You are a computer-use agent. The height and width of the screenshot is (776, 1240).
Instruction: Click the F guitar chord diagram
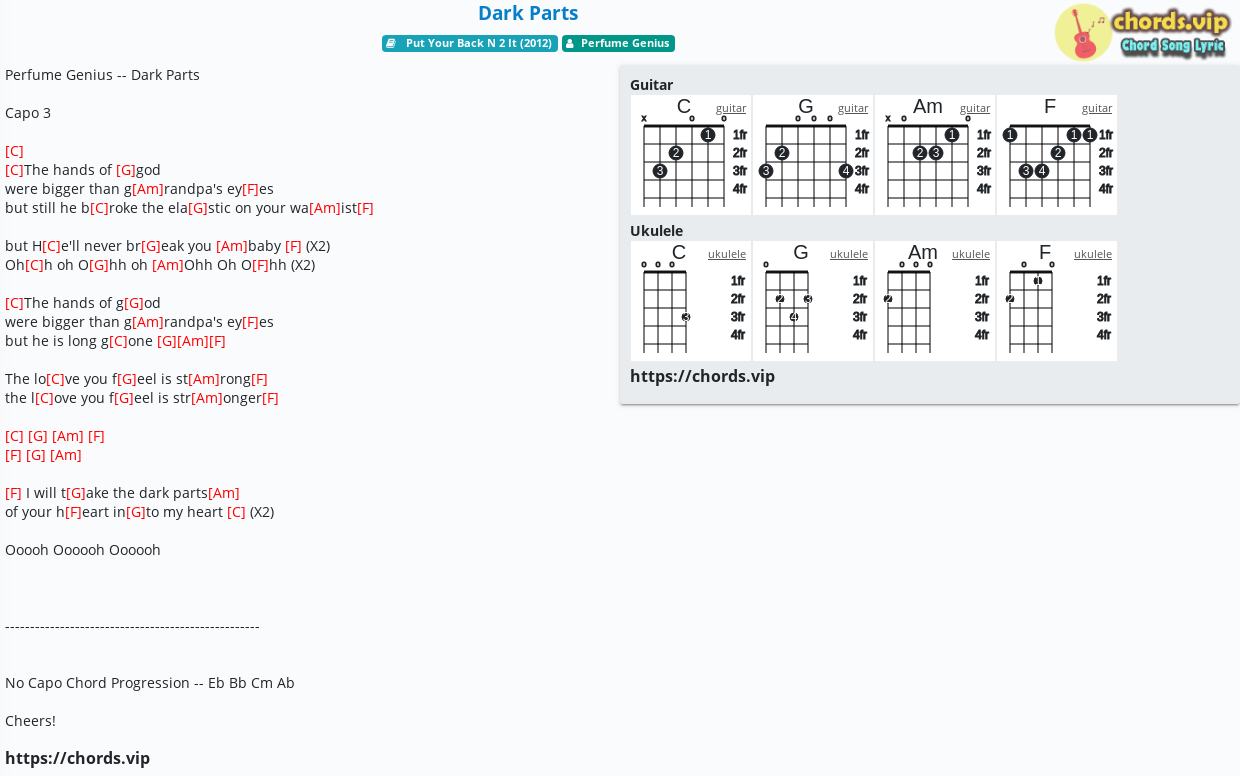1057,155
